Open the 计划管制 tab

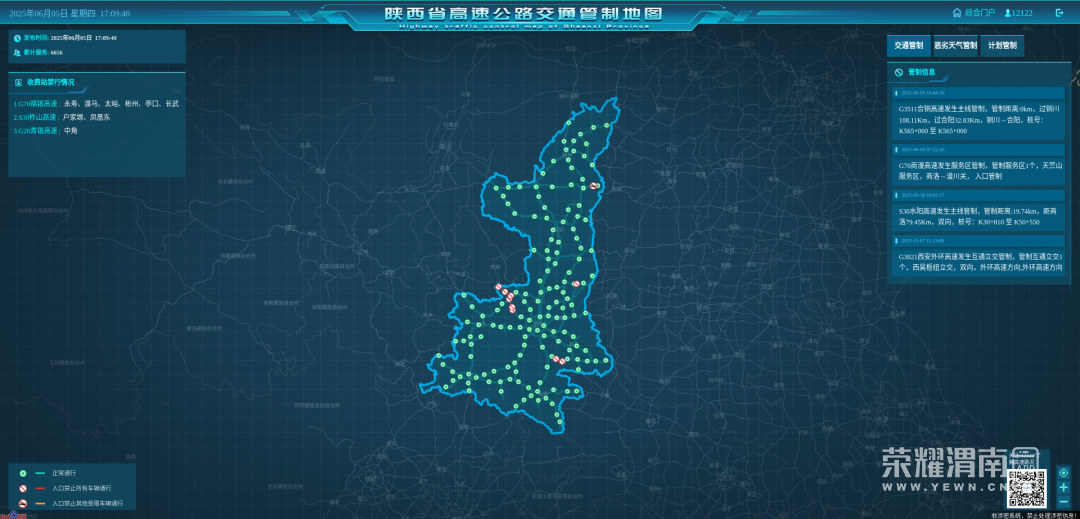[x=1002, y=46]
